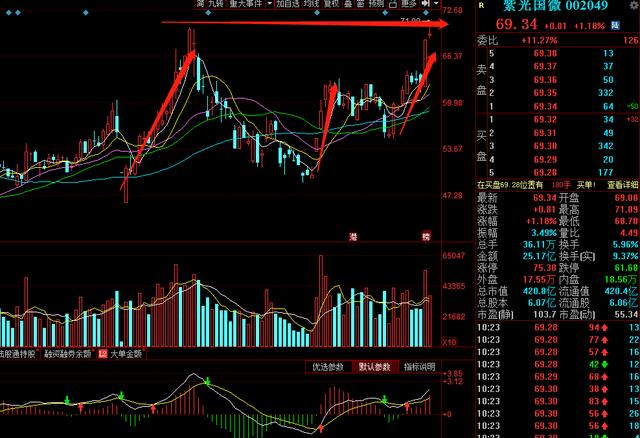Viewport: 640px width, 438px height.
Task: Click the 最高 71.09 value
Action: click(626, 210)
